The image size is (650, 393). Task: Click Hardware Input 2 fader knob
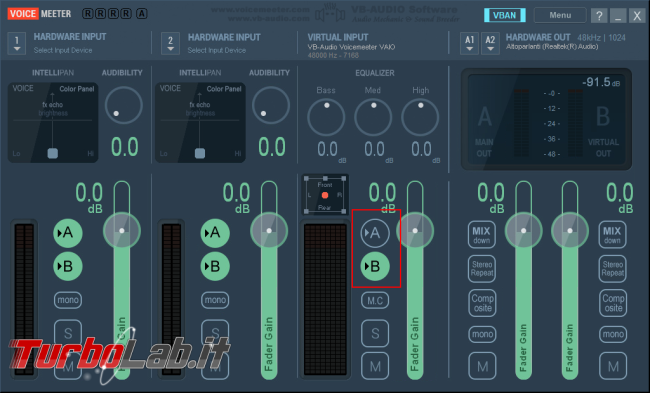click(x=269, y=230)
